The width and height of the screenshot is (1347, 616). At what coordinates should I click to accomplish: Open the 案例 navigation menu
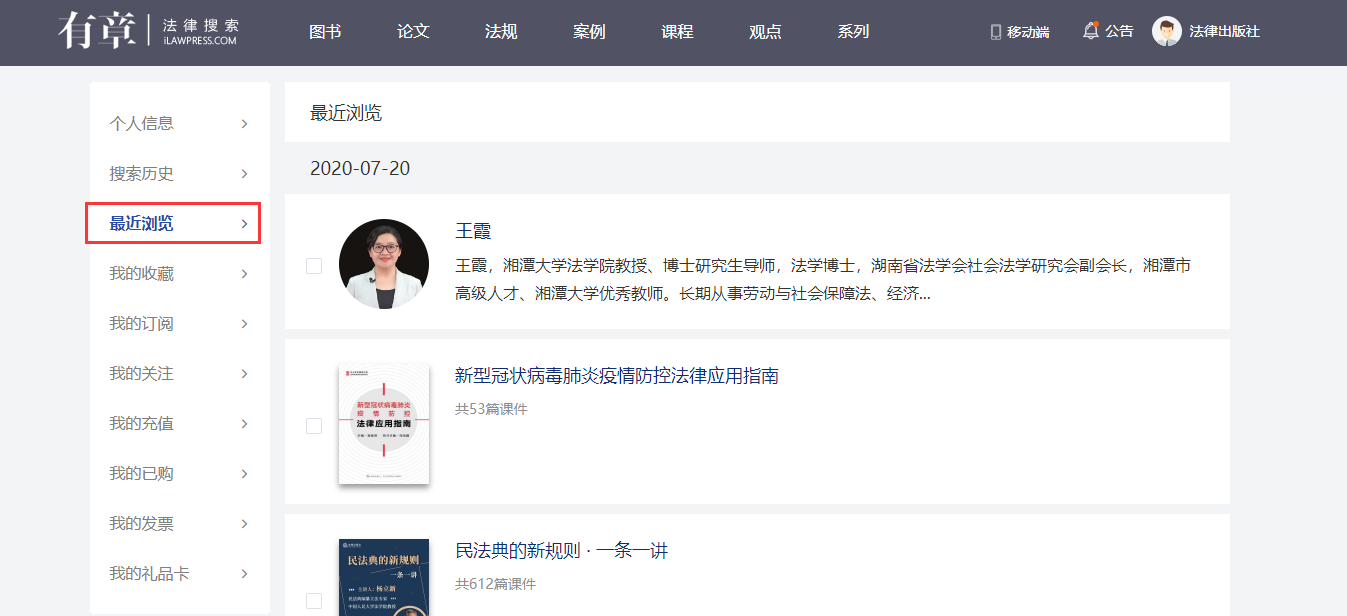(589, 32)
